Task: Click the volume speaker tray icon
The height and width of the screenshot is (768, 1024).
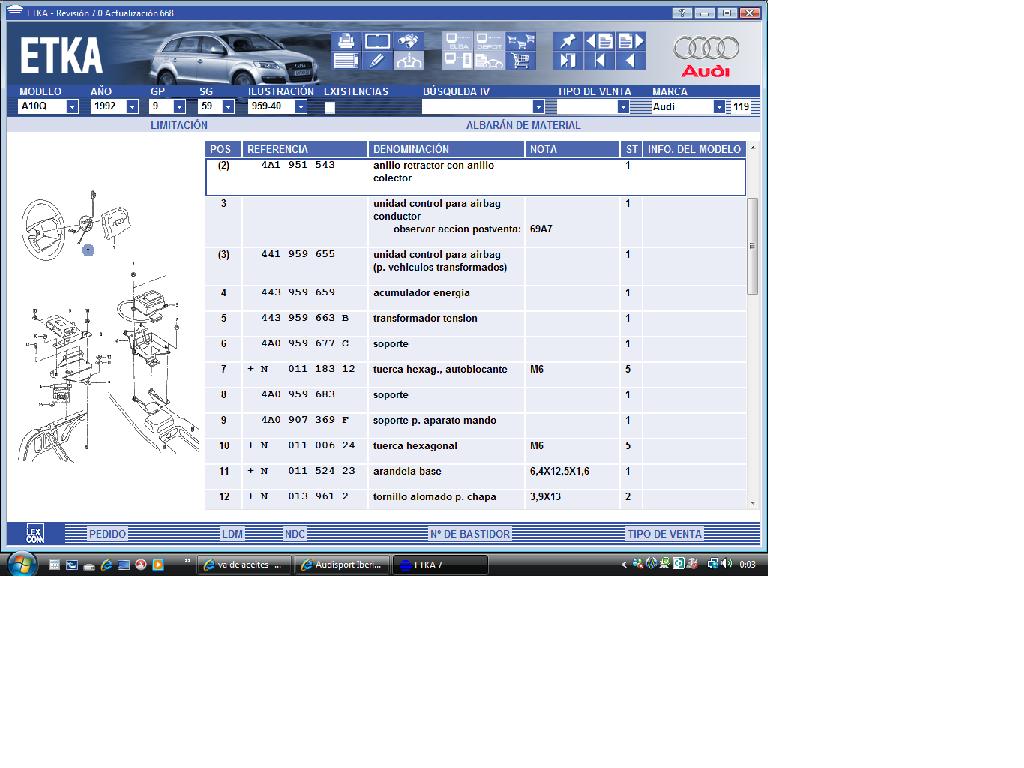Action: point(728,564)
